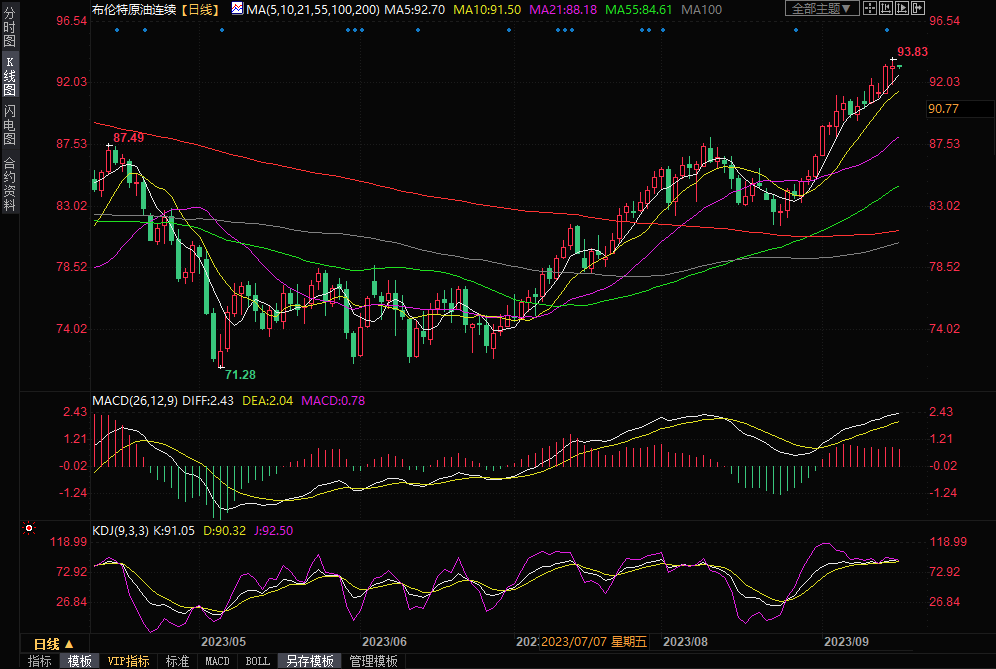Open the 合约资料 side tab

(9, 184)
